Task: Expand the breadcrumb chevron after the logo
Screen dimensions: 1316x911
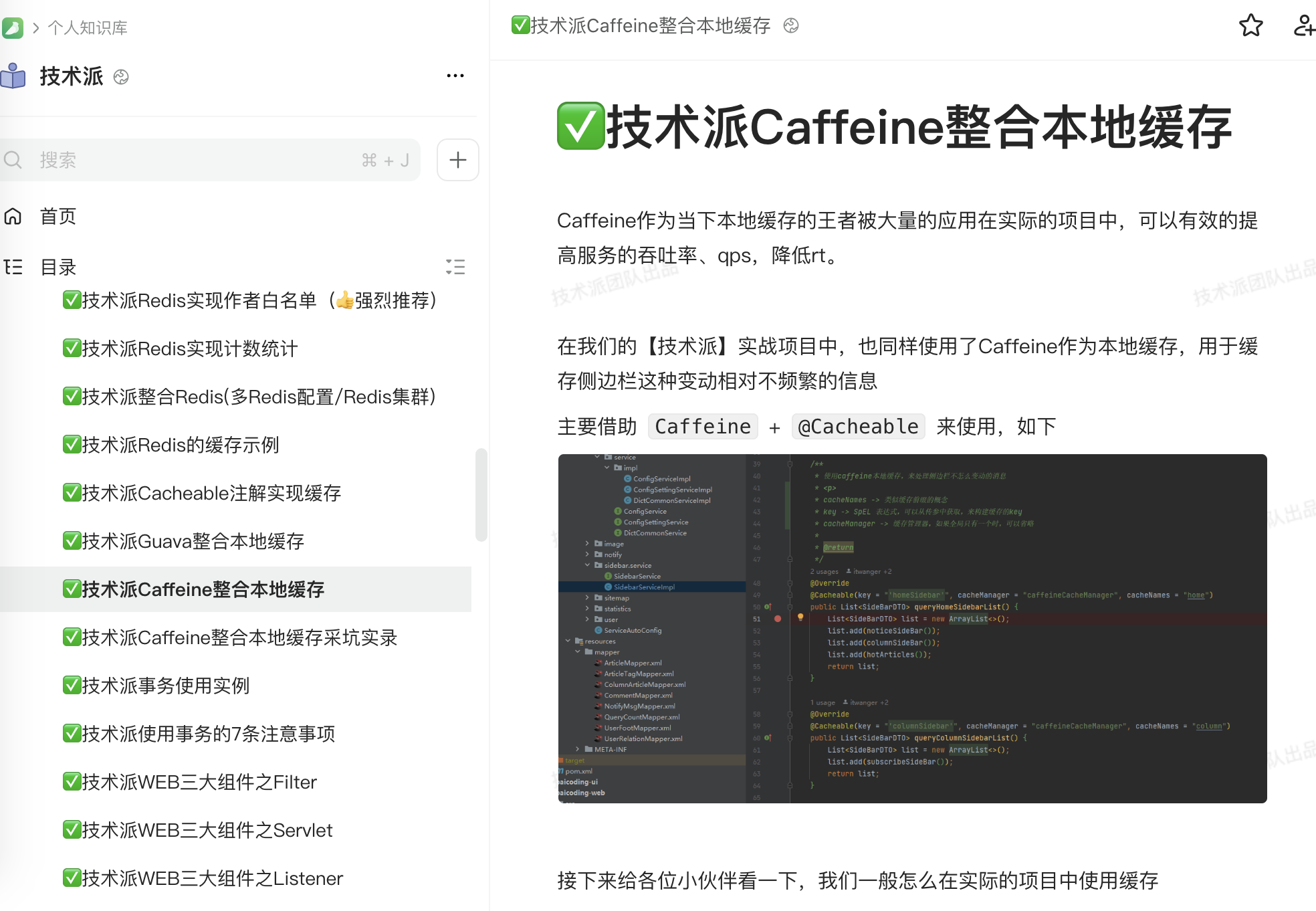Action: (x=35, y=27)
